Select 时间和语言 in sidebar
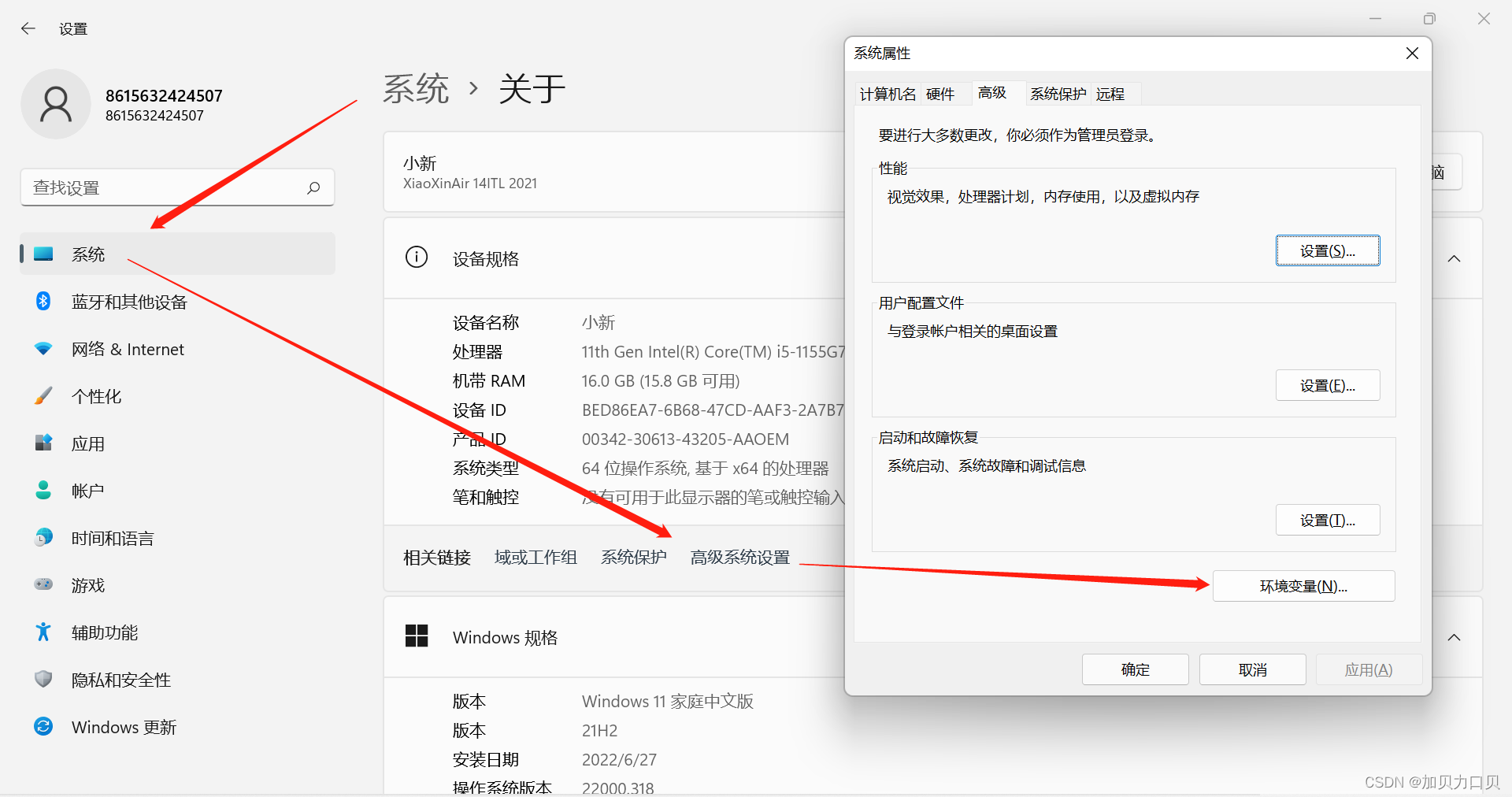 pyautogui.click(x=177, y=538)
